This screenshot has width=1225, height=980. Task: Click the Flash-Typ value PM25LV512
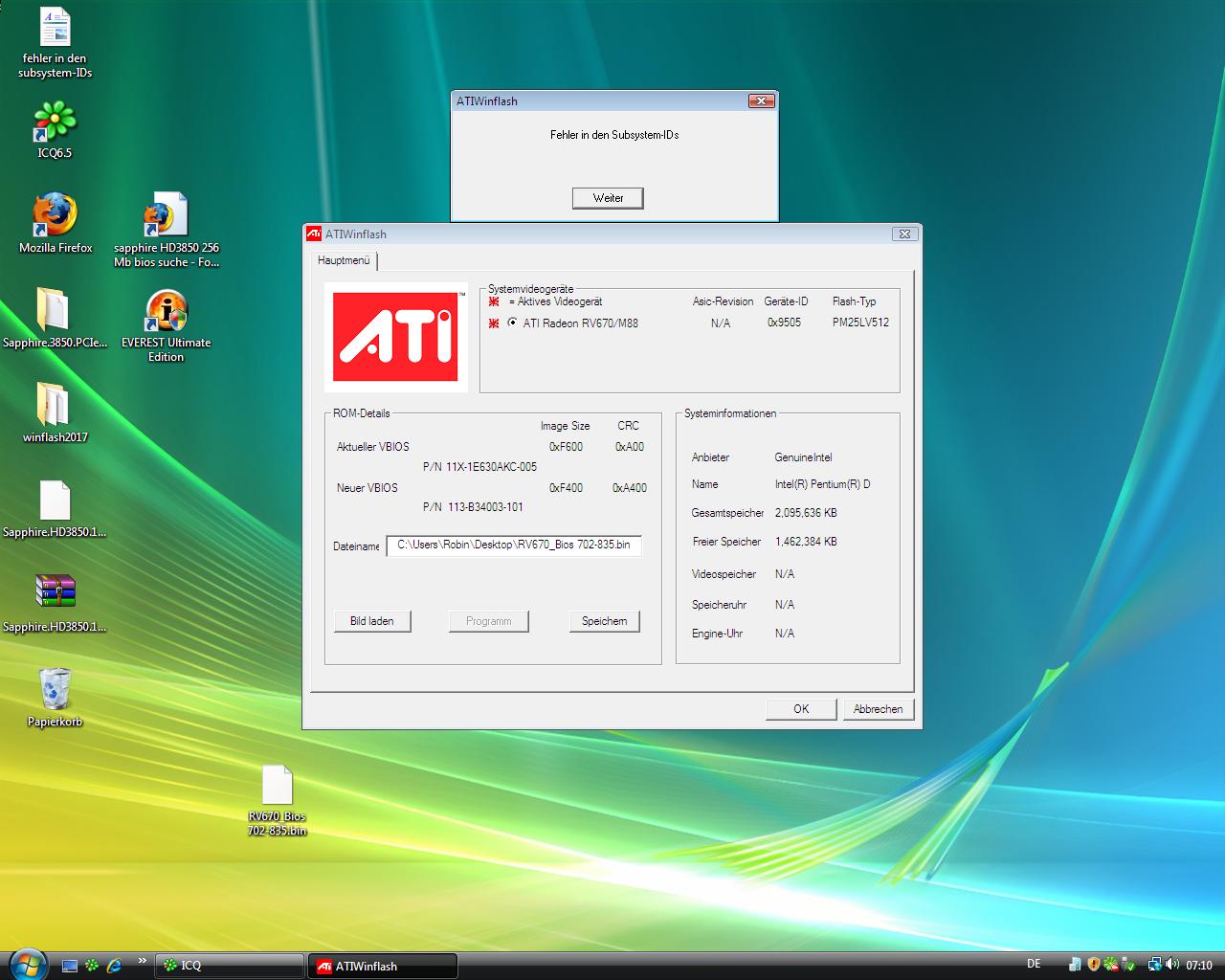tap(860, 323)
